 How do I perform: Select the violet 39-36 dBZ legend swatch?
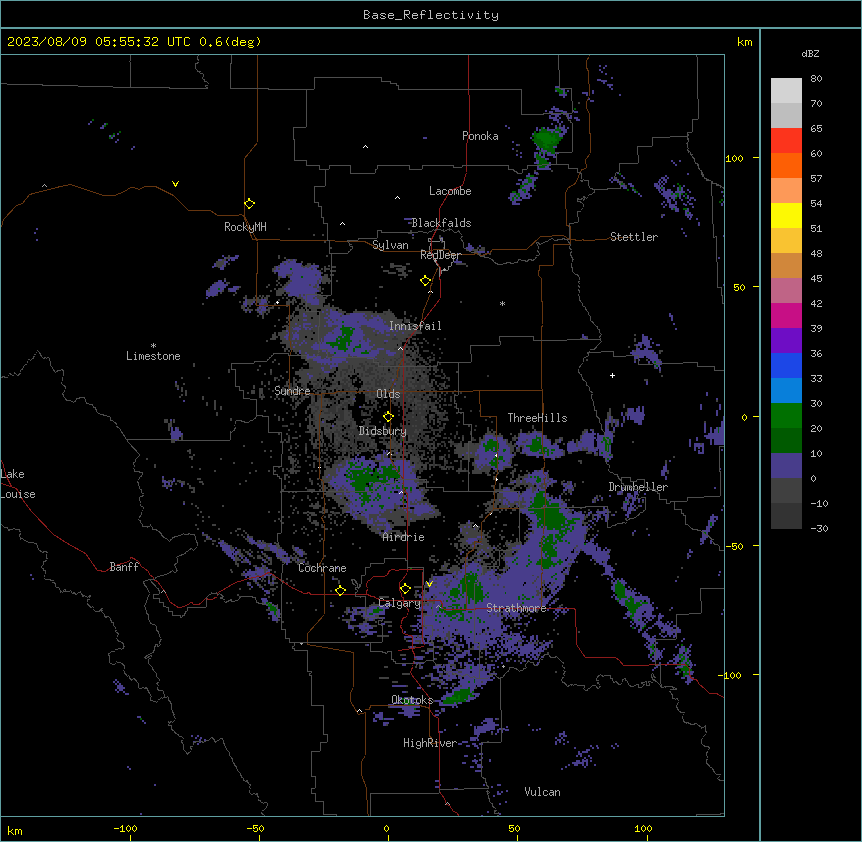point(786,341)
